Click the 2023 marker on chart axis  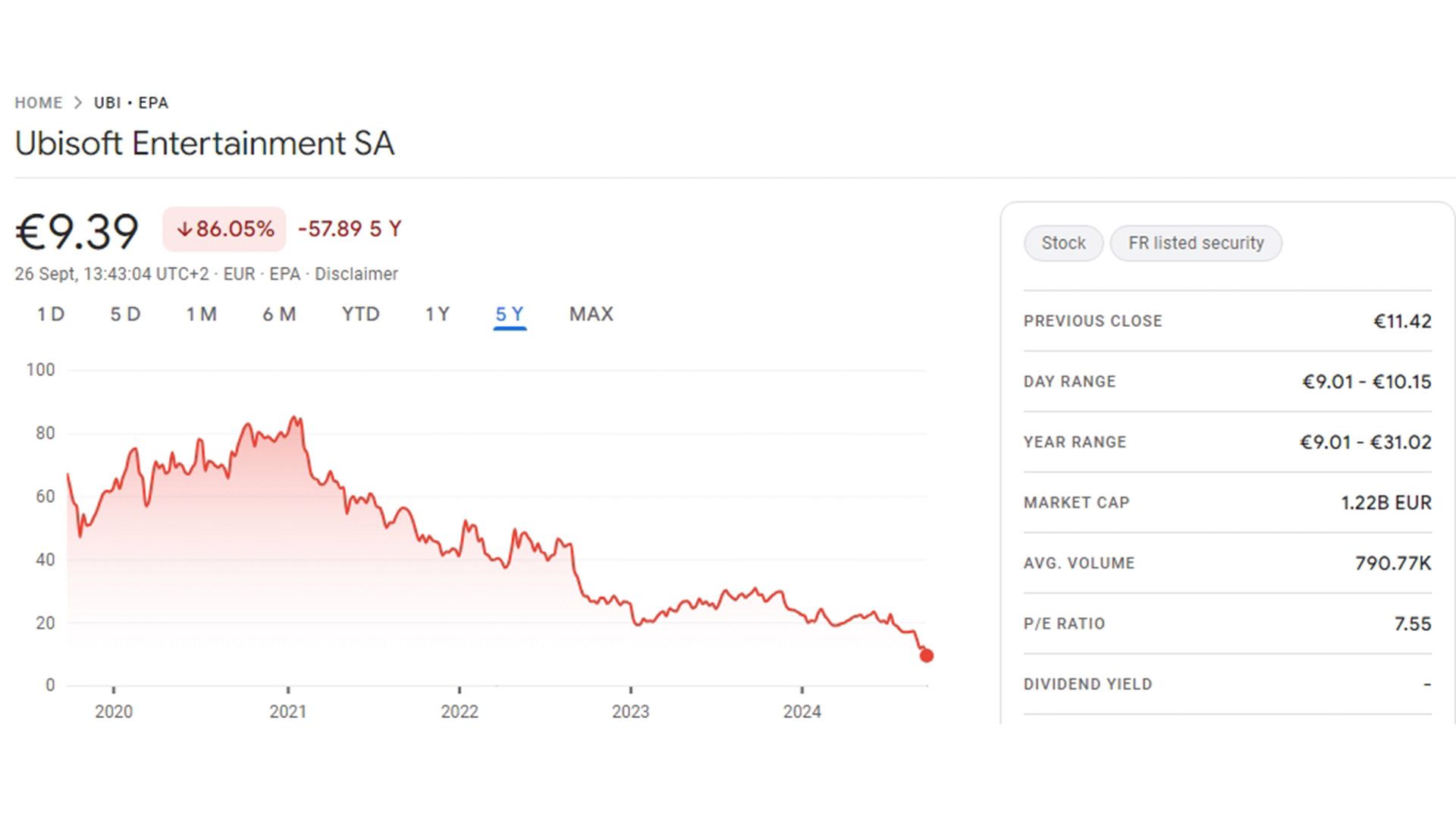631,711
